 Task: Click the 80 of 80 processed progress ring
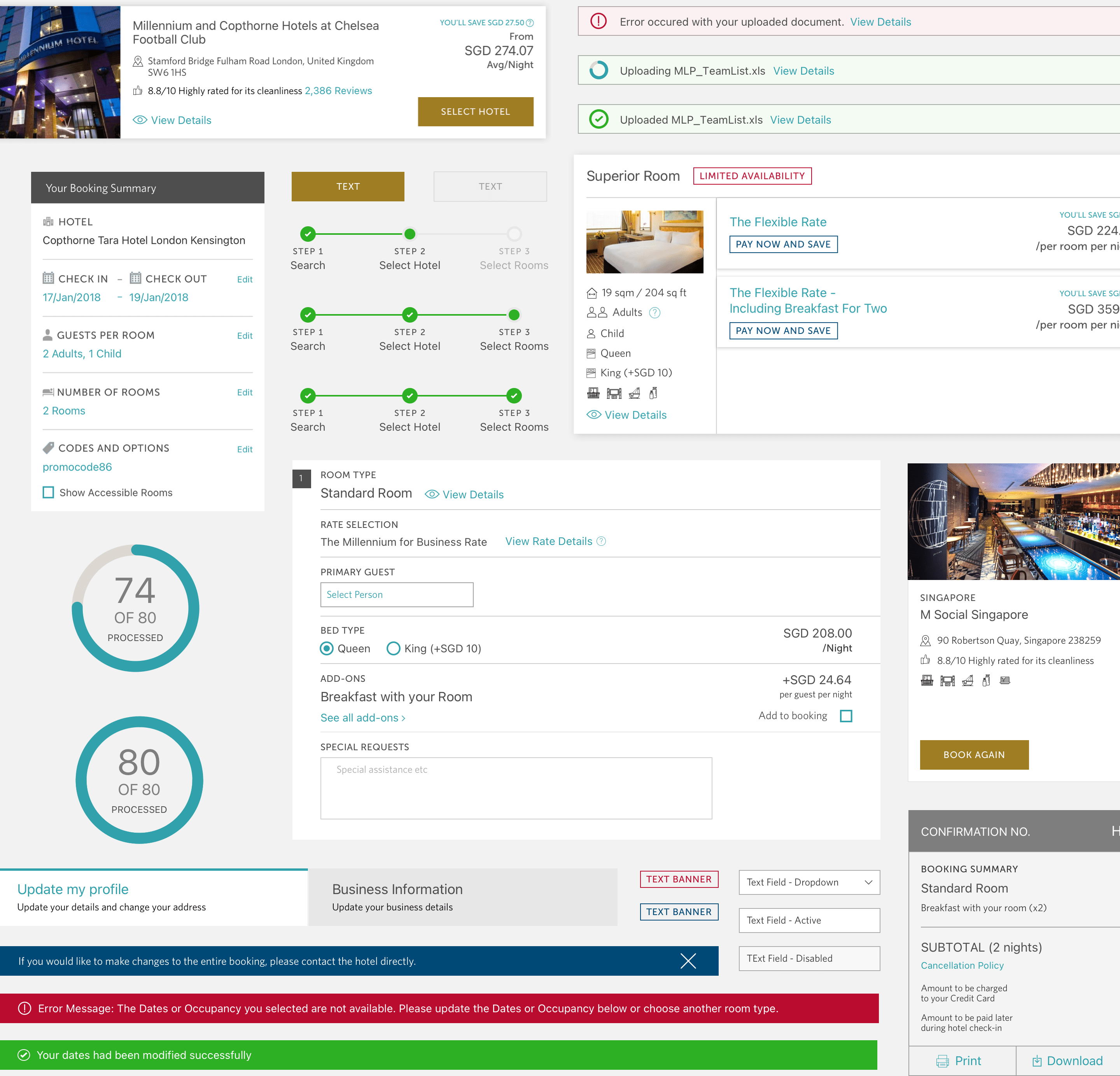140,780
